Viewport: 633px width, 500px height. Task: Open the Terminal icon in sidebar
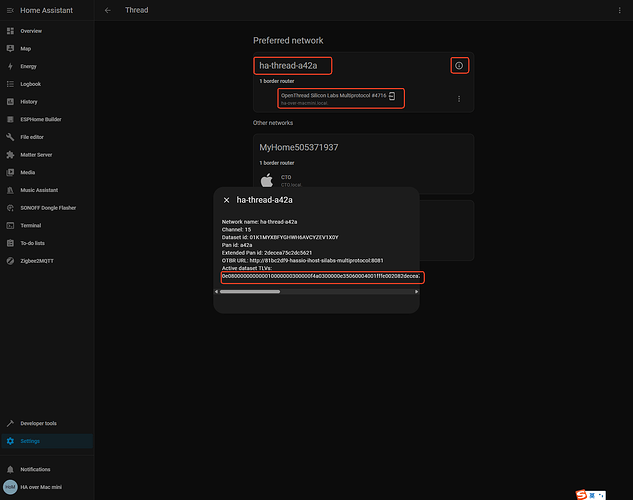(x=10, y=226)
